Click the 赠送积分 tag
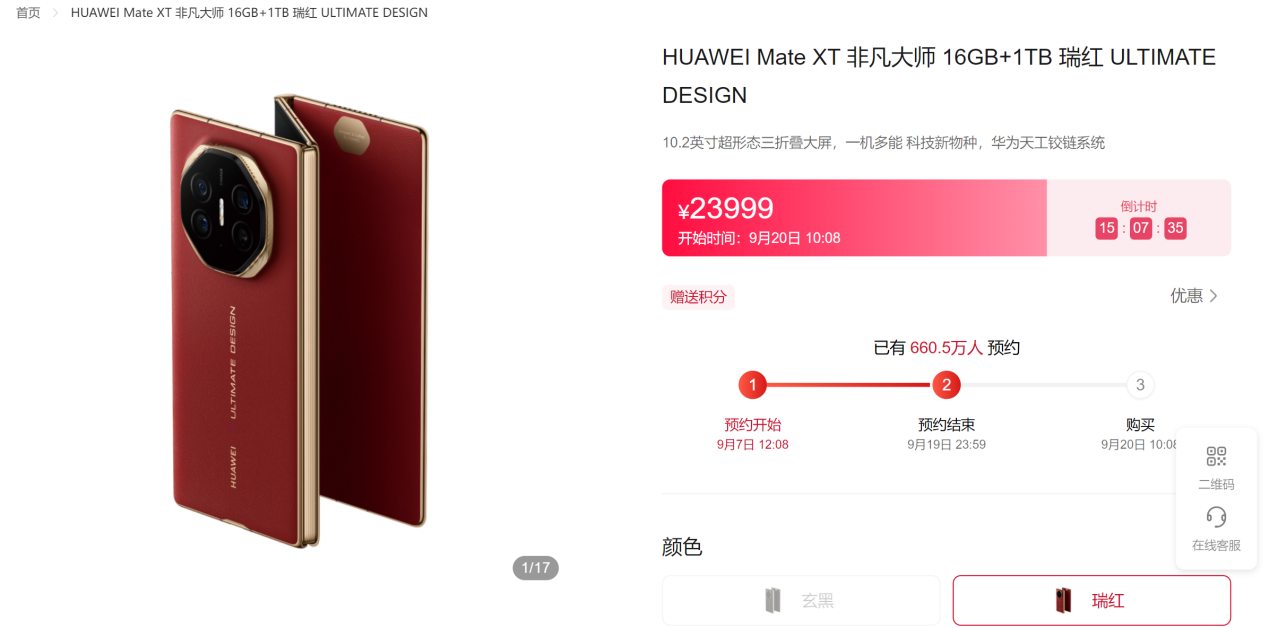Screen dimensions: 1269x628 (x=698, y=297)
